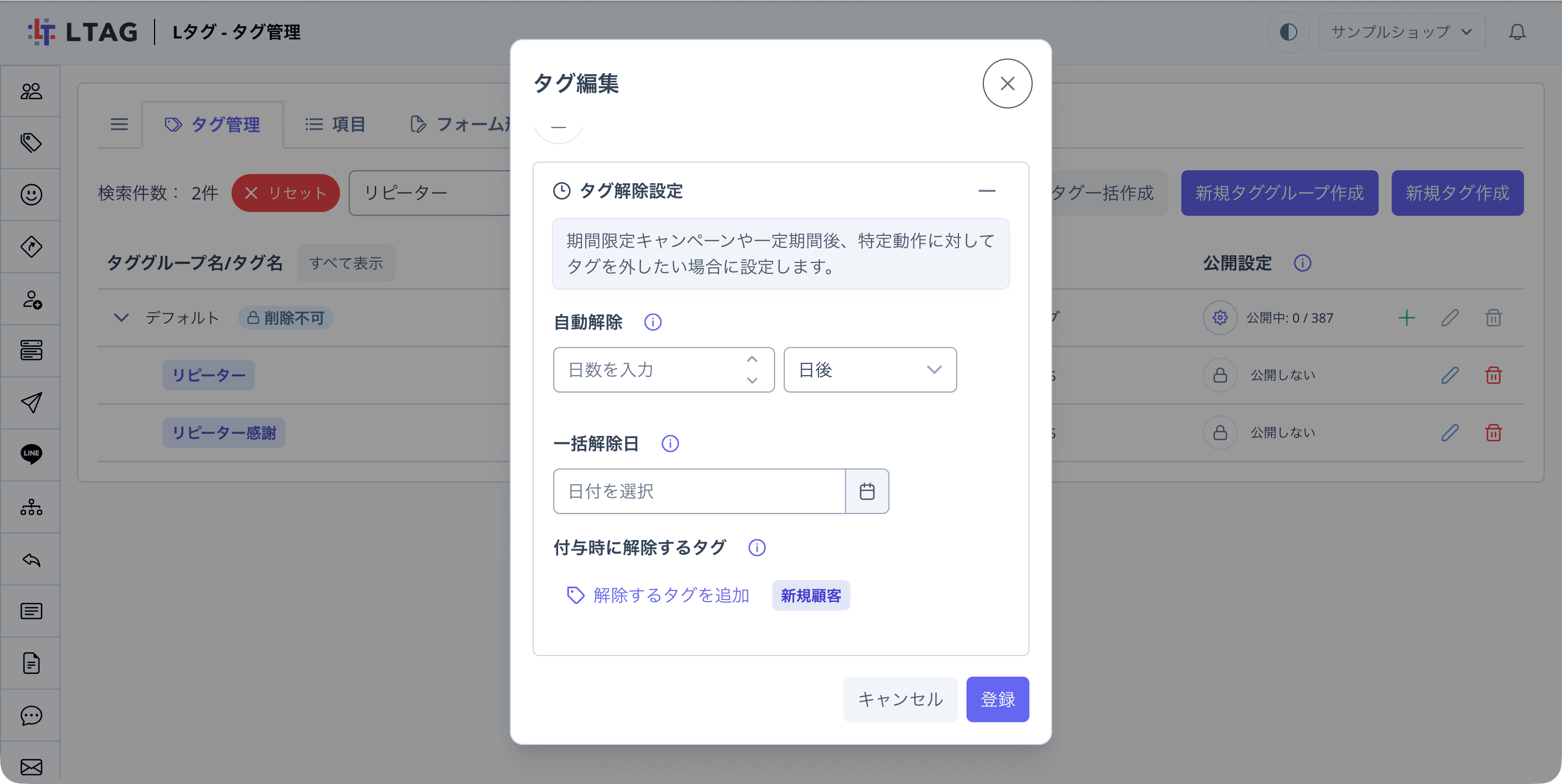Click 新規タグ作成 button

(1457, 193)
